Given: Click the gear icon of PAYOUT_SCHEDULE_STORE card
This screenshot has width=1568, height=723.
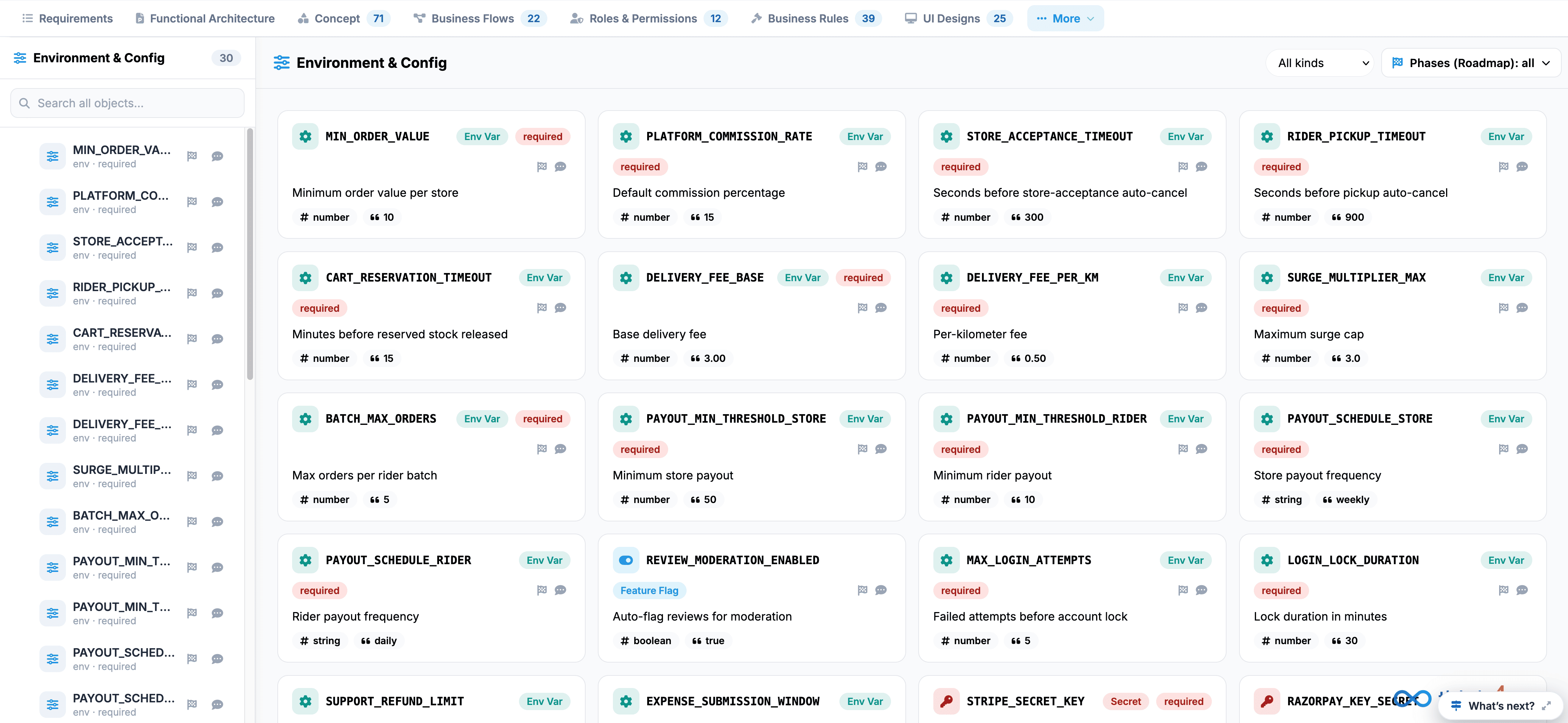Looking at the screenshot, I should coord(1267,419).
